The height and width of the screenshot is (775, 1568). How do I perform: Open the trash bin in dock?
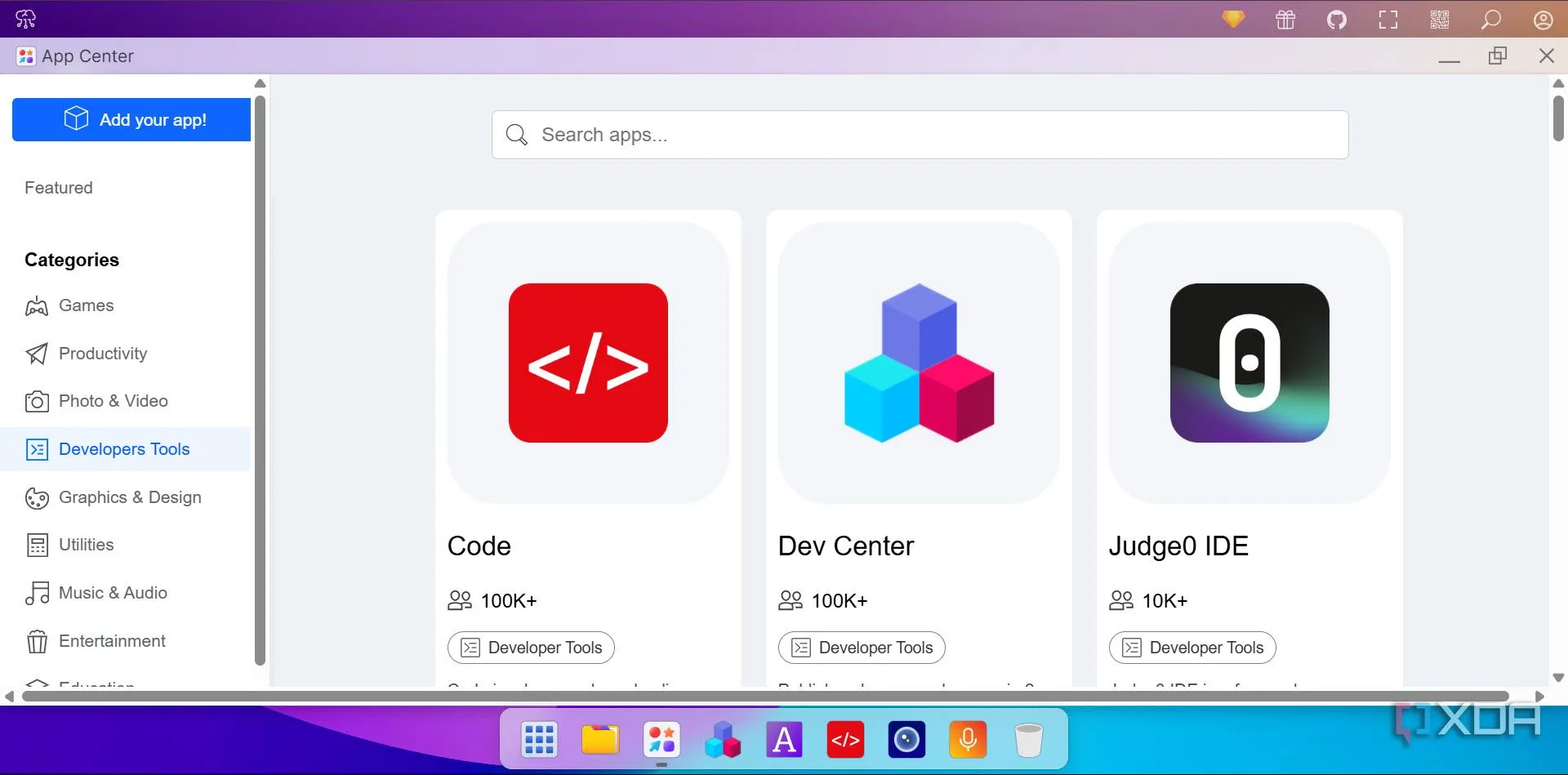[1028, 740]
